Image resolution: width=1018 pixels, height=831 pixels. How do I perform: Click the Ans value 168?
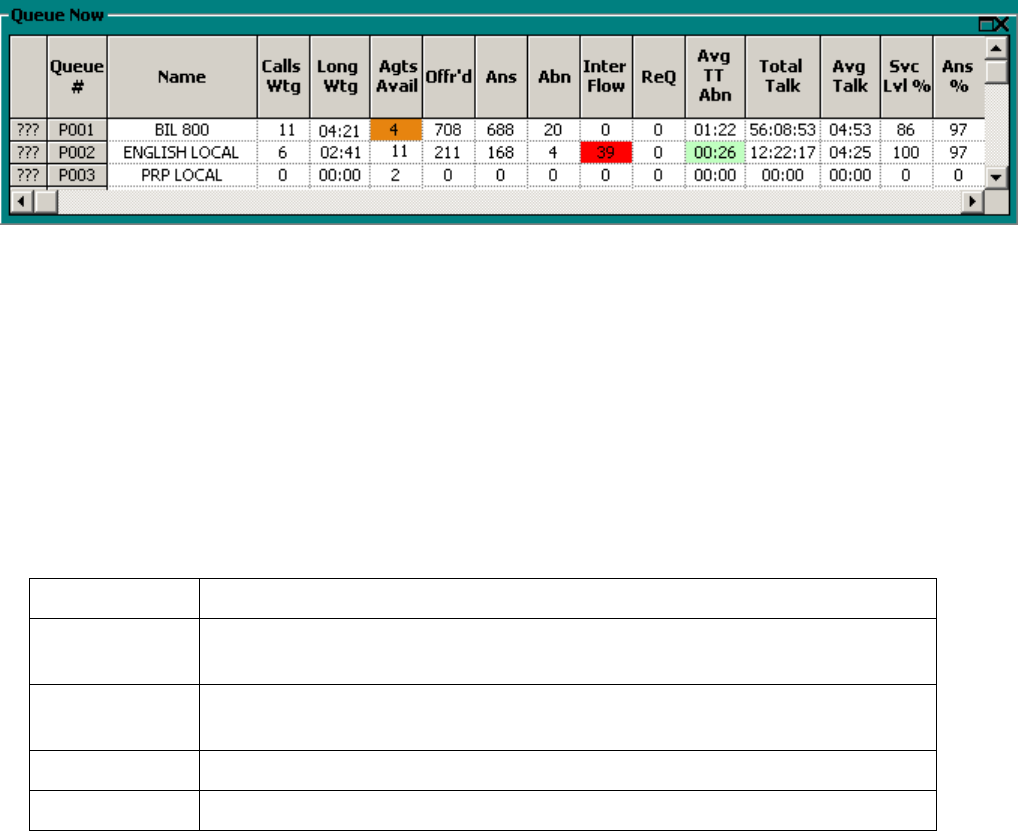[501, 153]
